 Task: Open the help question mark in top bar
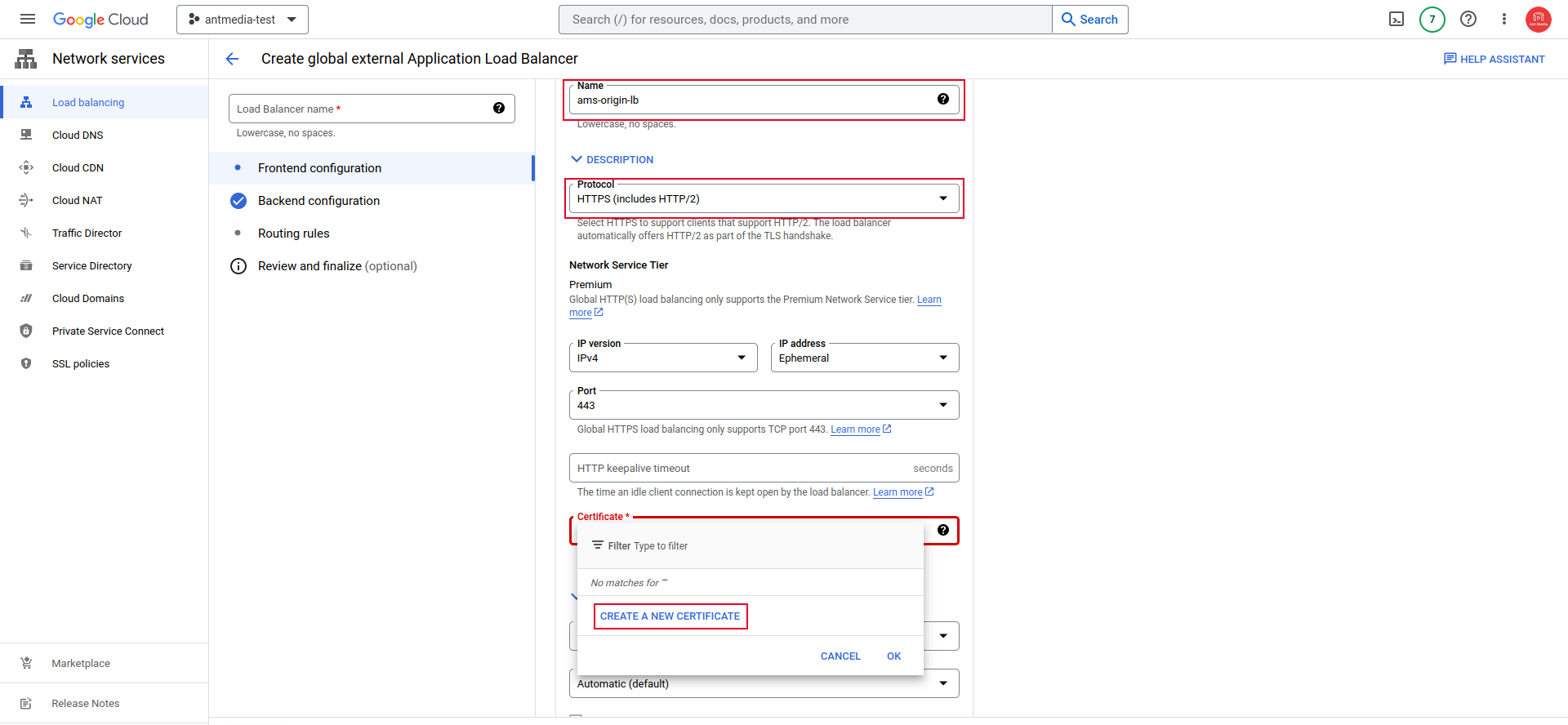point(1468,19)
